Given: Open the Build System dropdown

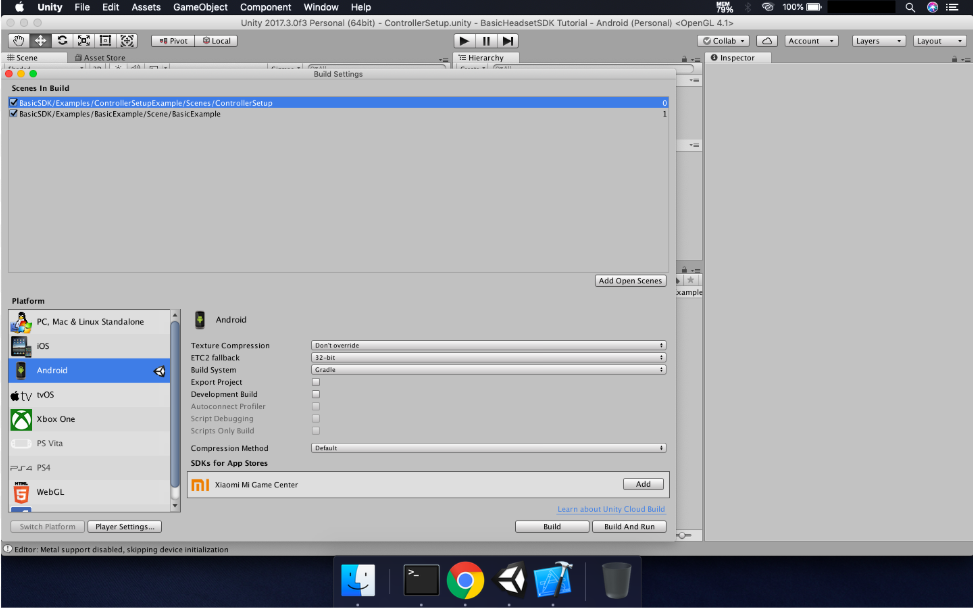Looking at the screenshot, I should point(488,370).
